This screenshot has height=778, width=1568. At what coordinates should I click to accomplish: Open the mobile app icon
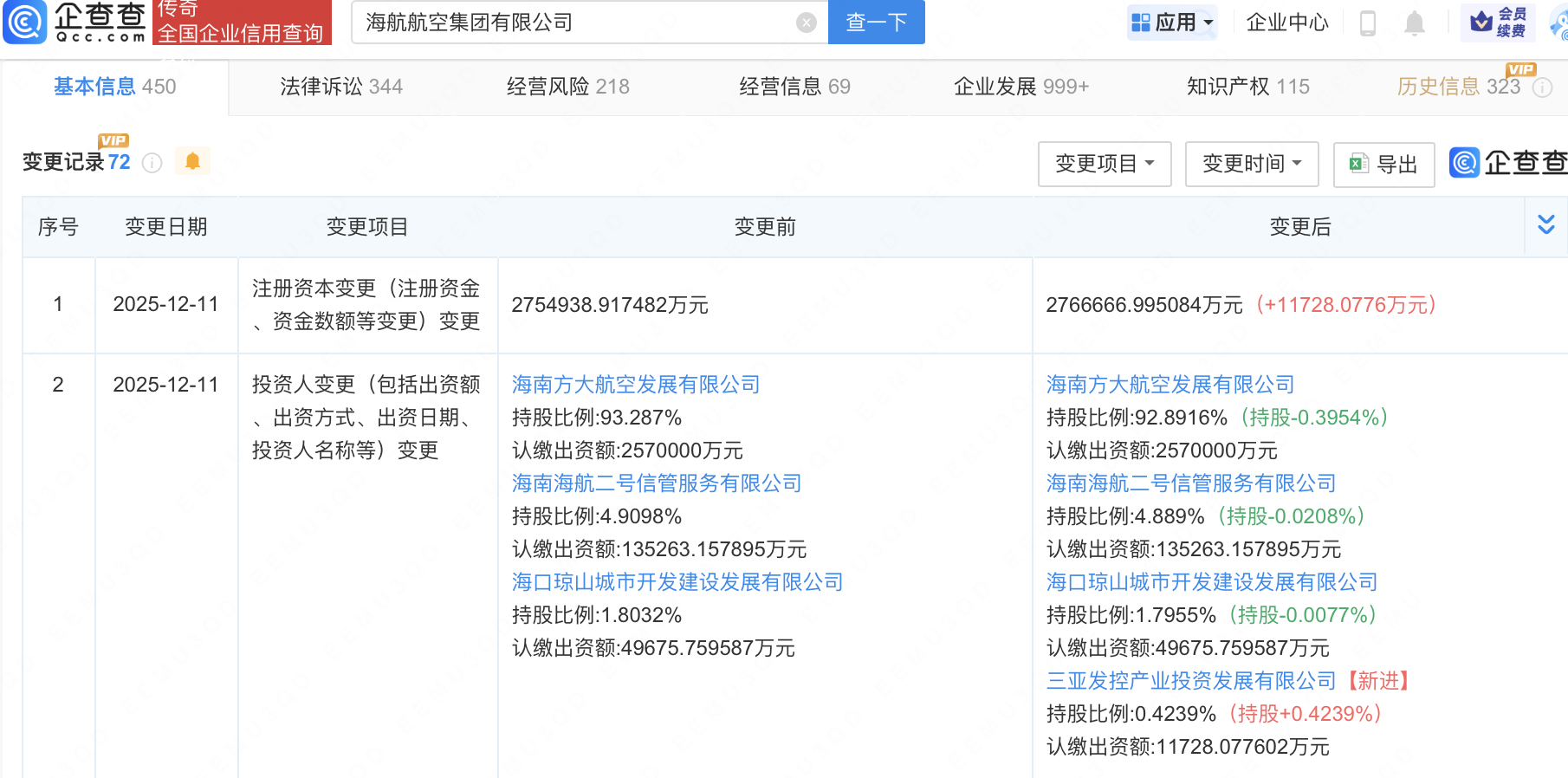[1368, 23]
